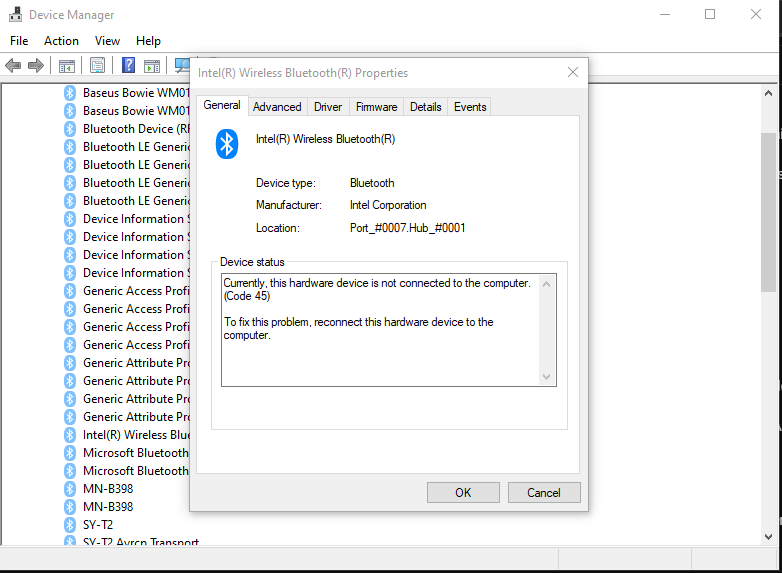Screen dimensions: 782x573
Task: Switch to the Driver tab
Action: [328, 107]
